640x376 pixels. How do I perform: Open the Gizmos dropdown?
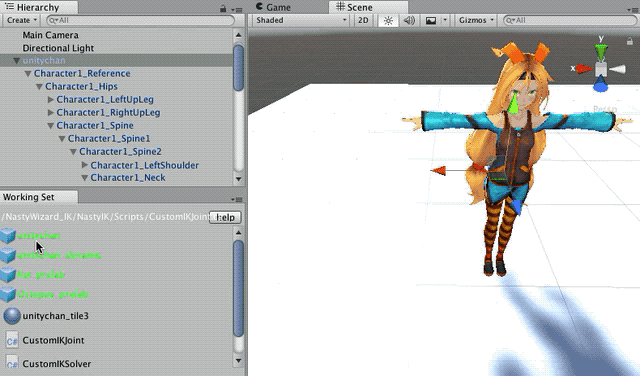[x=476, y=20]
